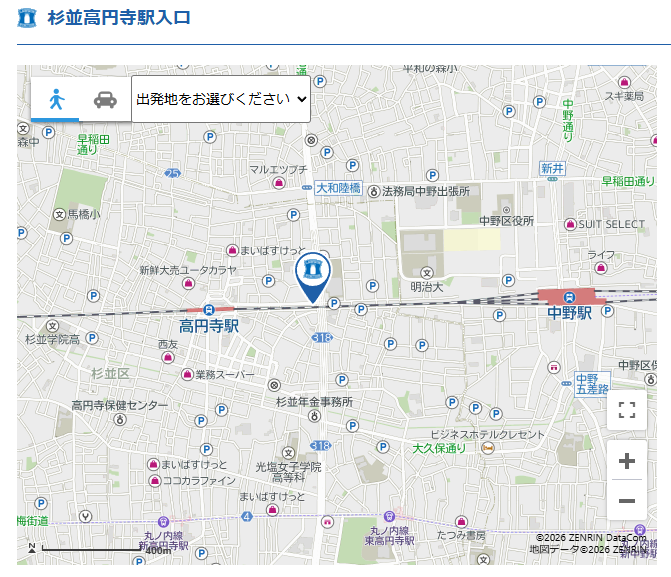Click the ココカラファイン shop icon
This screenshot has width=671, height=577.
point(155,481)
